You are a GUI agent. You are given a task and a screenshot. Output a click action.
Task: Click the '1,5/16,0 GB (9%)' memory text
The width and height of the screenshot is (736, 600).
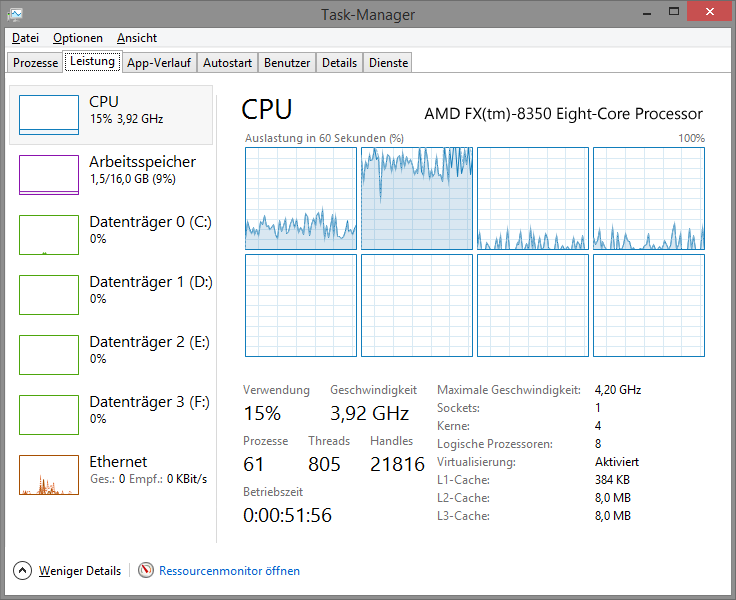pyautogui.click(x=133, y=179)
